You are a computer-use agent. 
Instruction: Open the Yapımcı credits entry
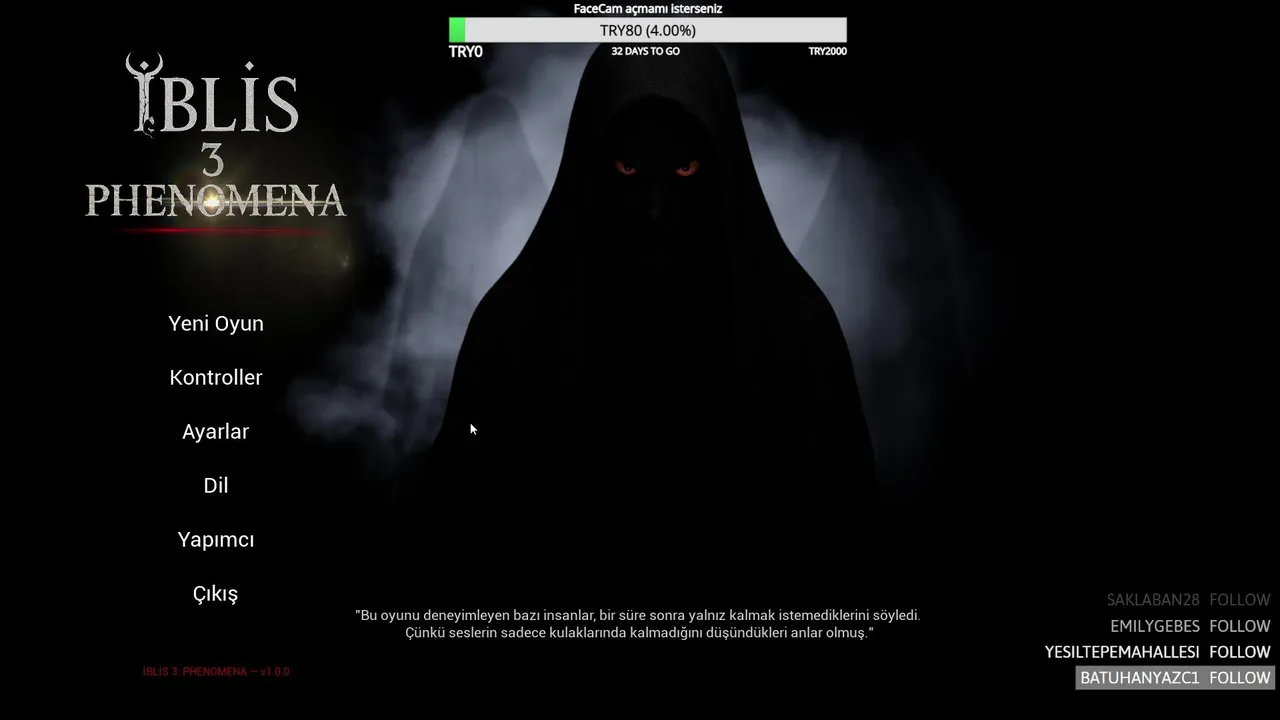(216, 540)
